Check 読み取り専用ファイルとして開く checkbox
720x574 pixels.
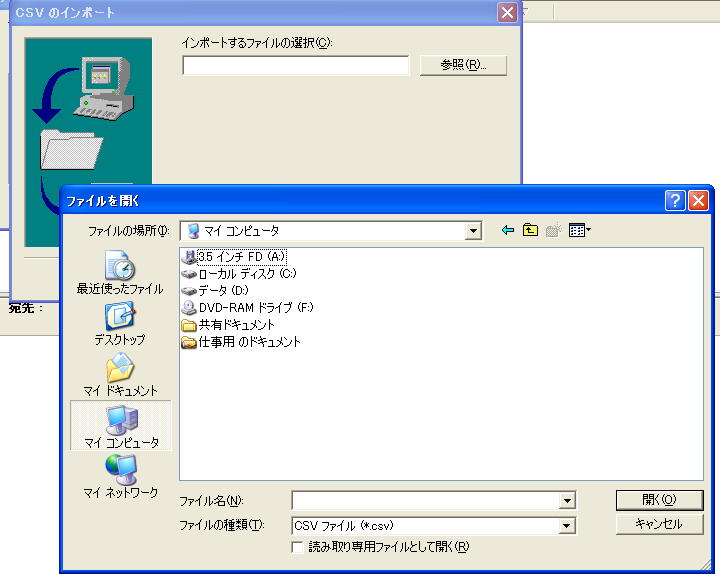tap(297, 547)
